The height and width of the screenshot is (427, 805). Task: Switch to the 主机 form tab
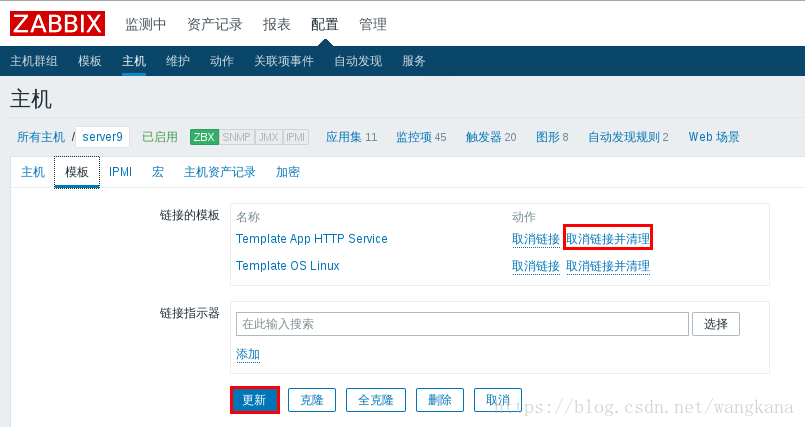33,172
